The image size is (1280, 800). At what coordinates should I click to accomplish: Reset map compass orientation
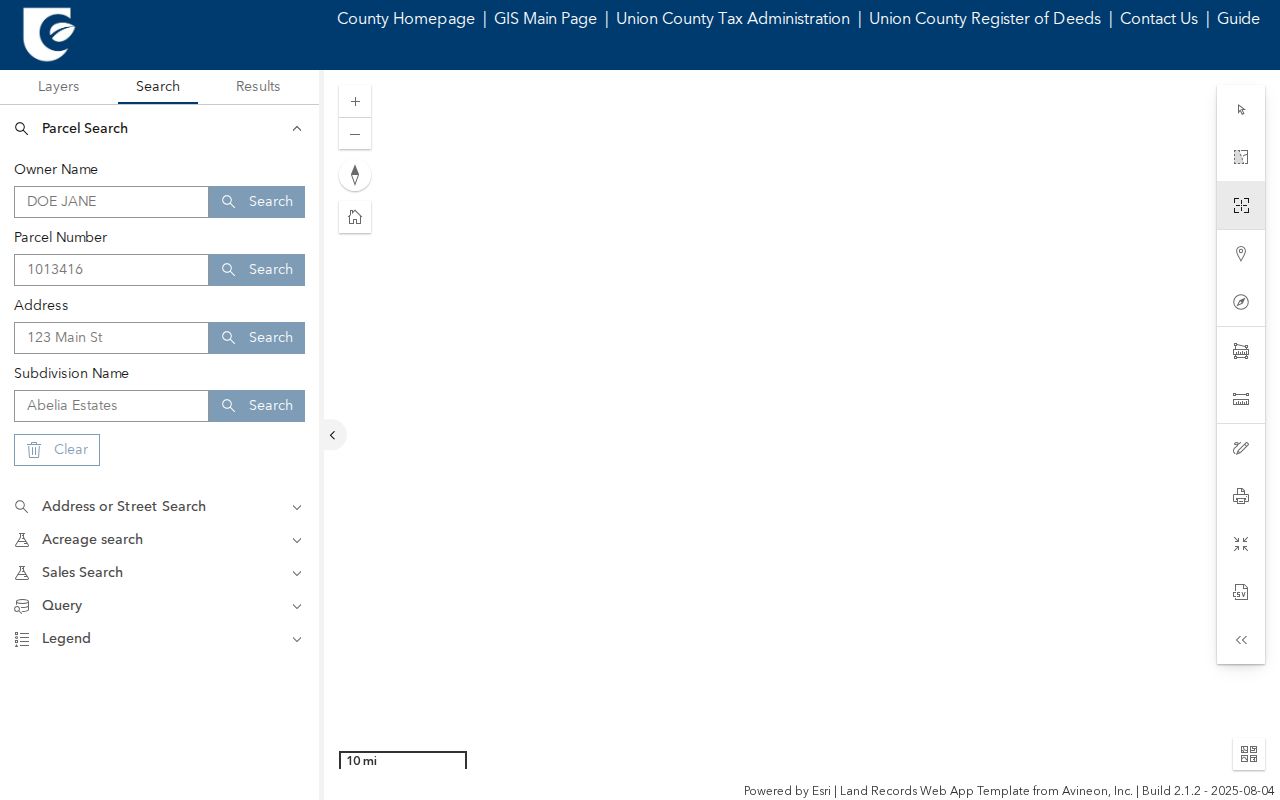pyautogui.click(x=355, y=176)
